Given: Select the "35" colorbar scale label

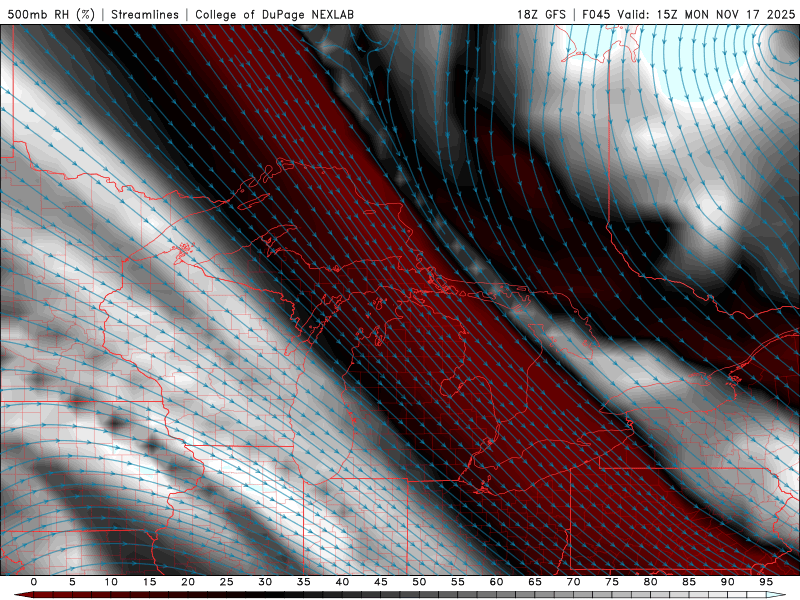Looking at the screenshot, I should coord(304,582).
